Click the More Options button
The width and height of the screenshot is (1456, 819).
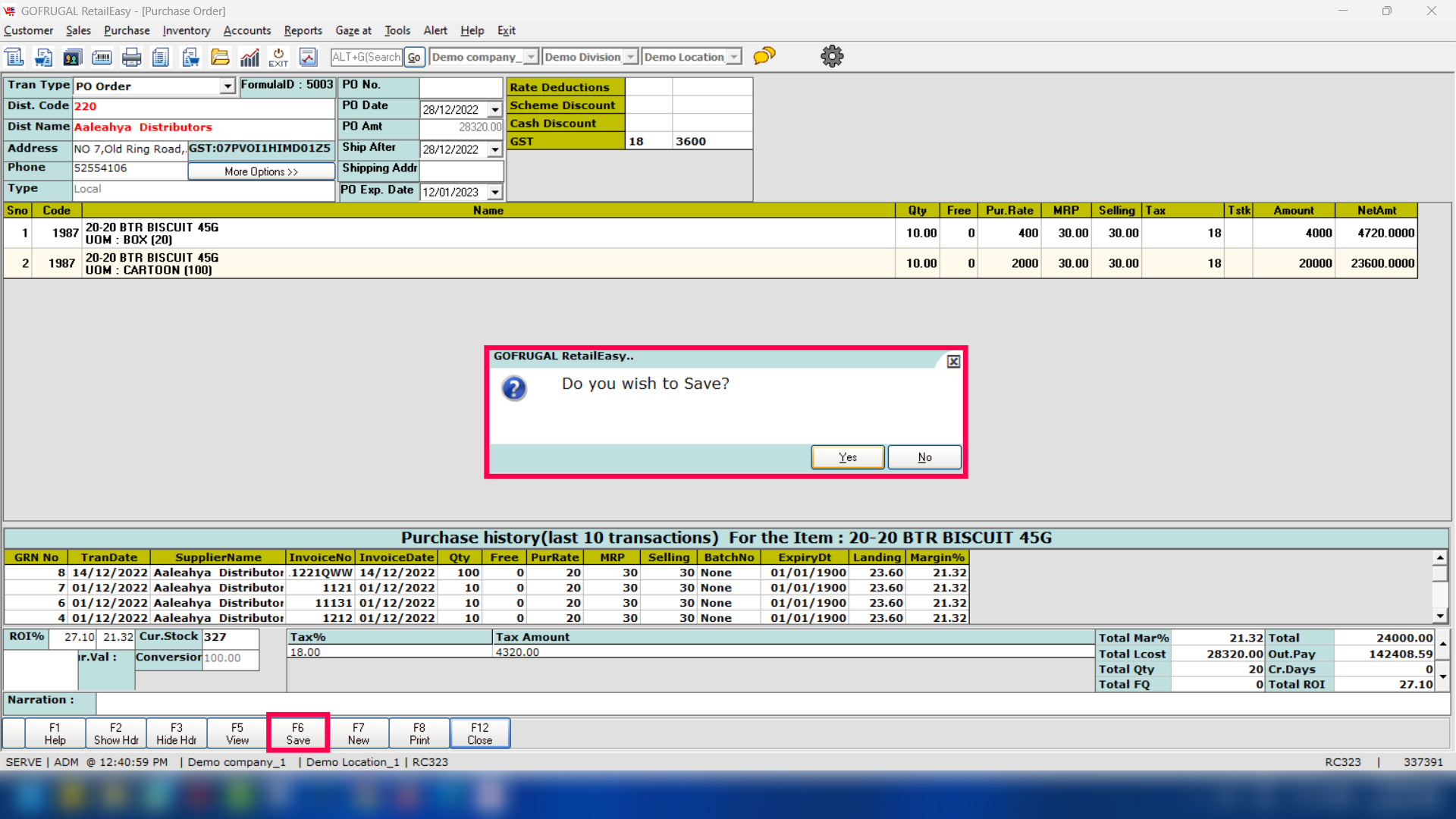261,172
